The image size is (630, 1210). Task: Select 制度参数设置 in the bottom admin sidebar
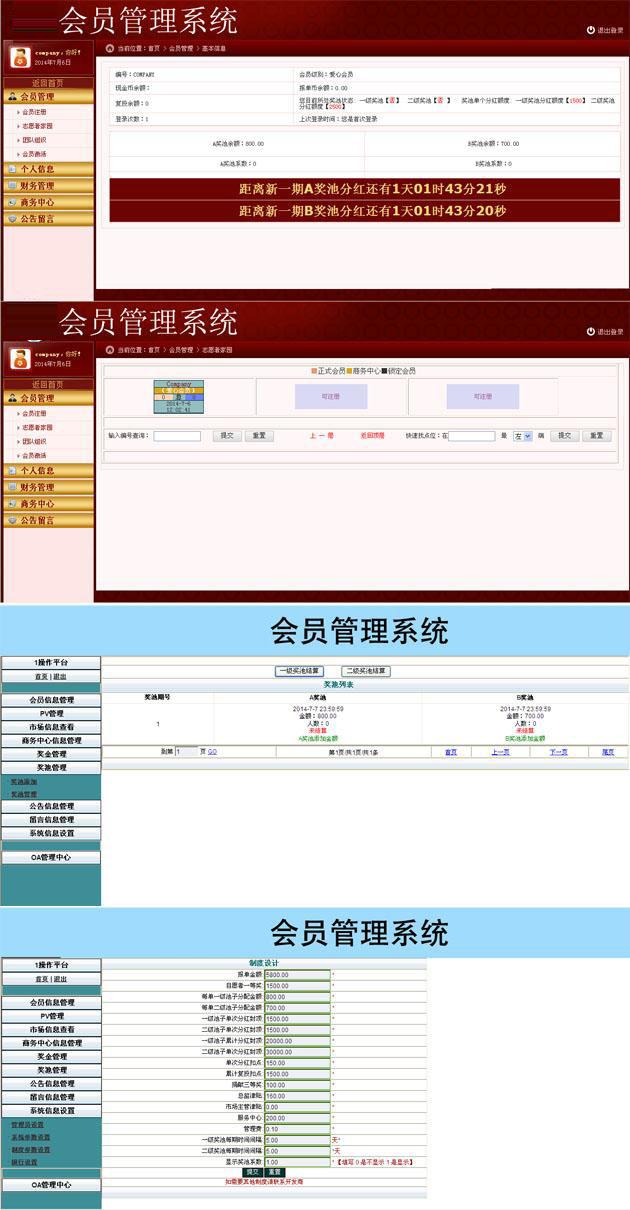30,1150
